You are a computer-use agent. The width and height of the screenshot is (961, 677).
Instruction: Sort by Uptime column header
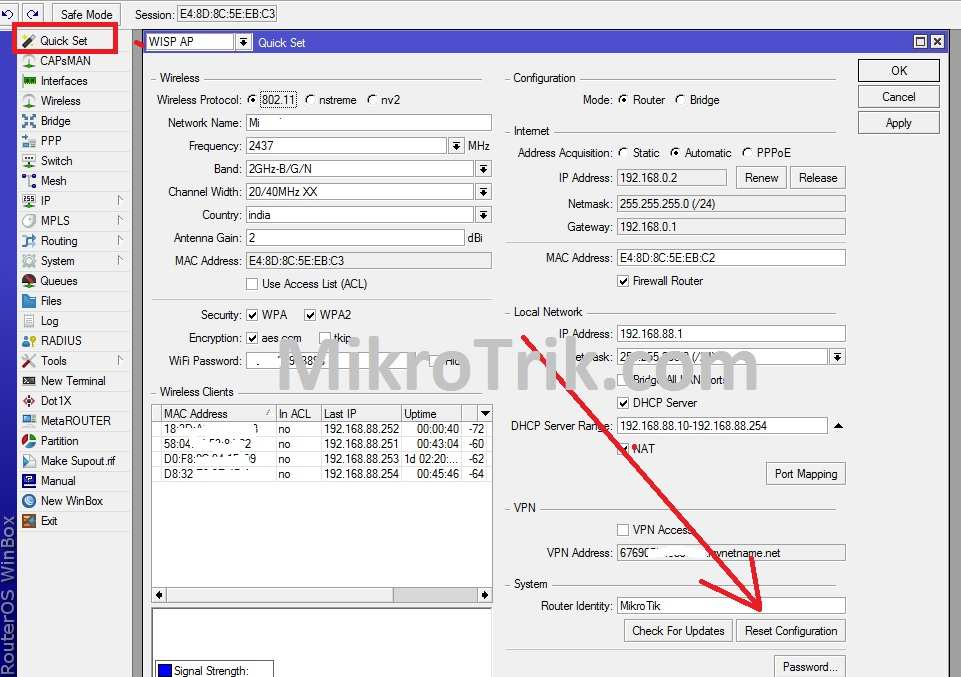tap(431, 414)
